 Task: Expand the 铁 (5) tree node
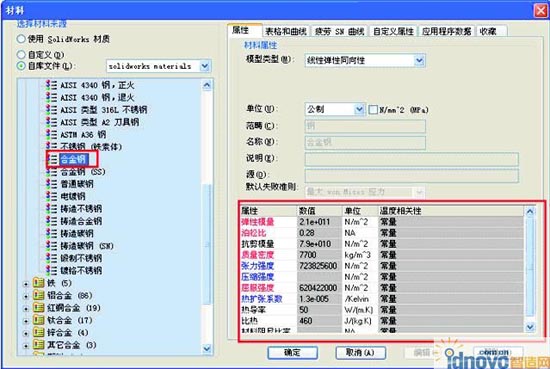[26, 284]
